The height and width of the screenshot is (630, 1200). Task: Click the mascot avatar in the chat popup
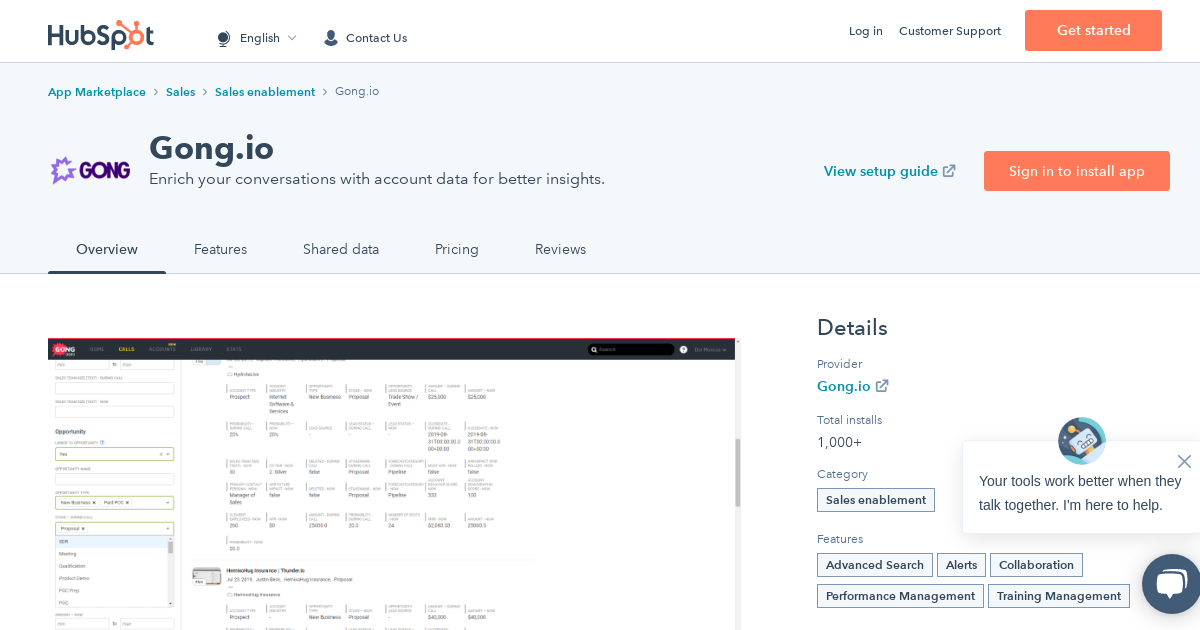click(x=1081, y=440)
